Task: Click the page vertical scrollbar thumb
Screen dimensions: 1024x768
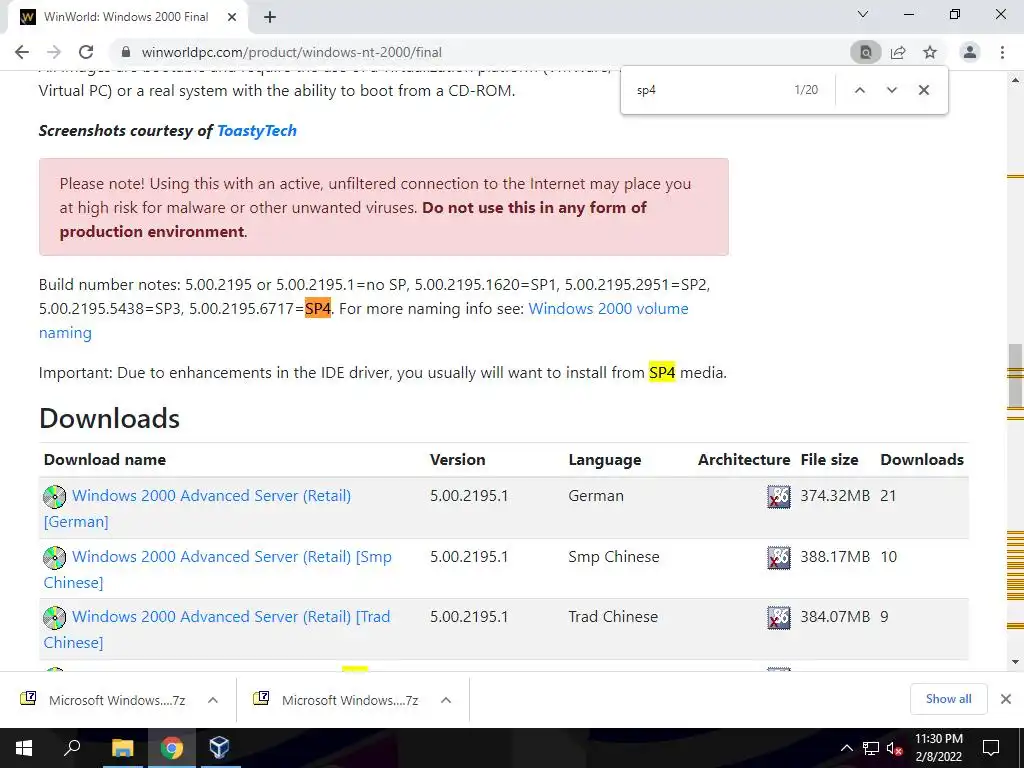Action: [1015, 376]
